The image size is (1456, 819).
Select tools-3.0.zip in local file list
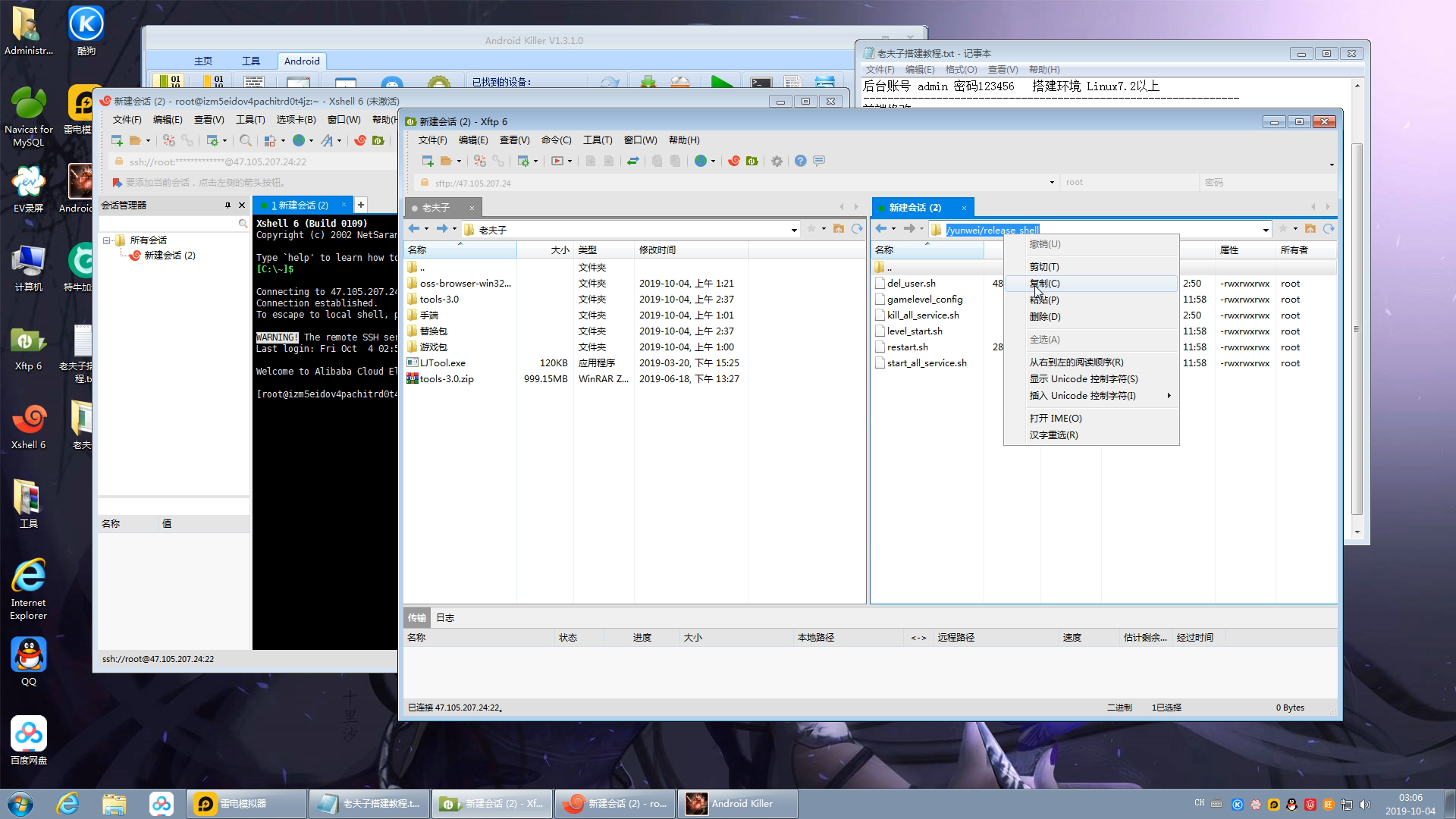coord(447,379)
